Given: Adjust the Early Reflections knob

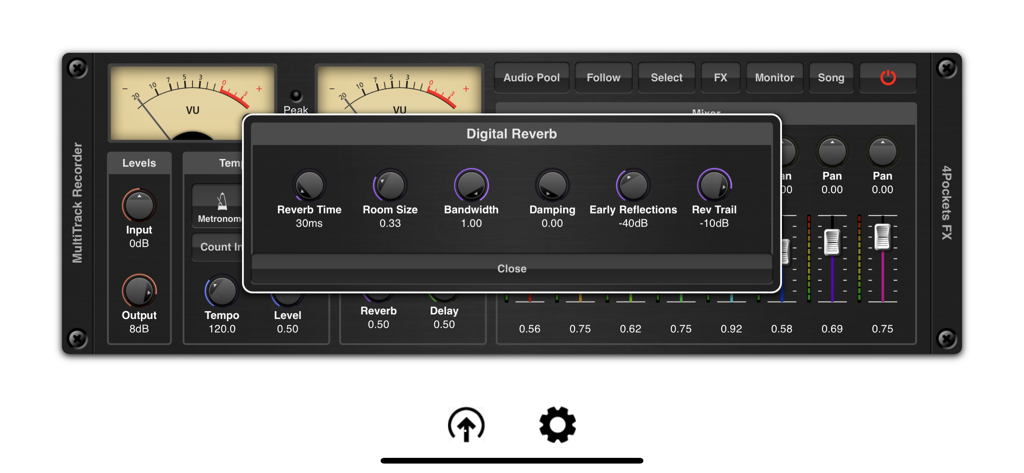Looking at the screenshot, I should coord(633,186).
